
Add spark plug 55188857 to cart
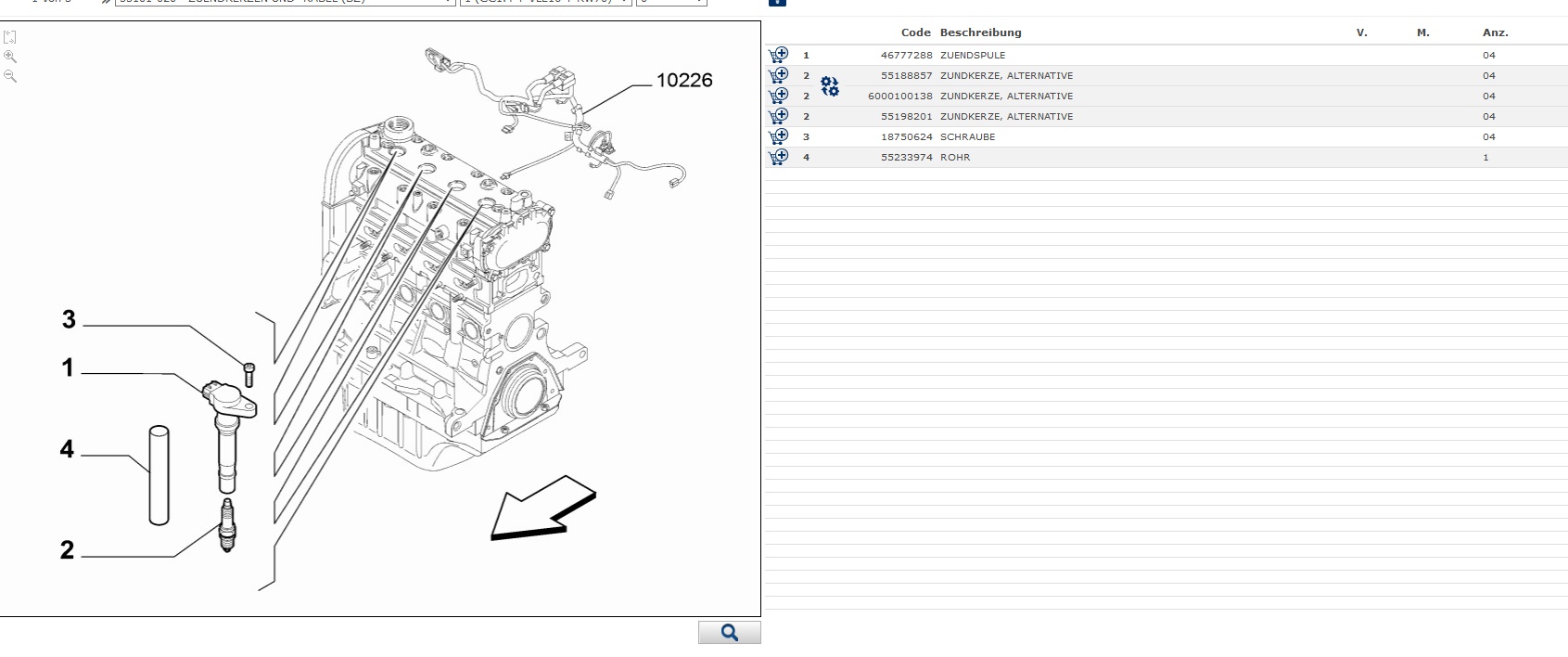point(778,75)
